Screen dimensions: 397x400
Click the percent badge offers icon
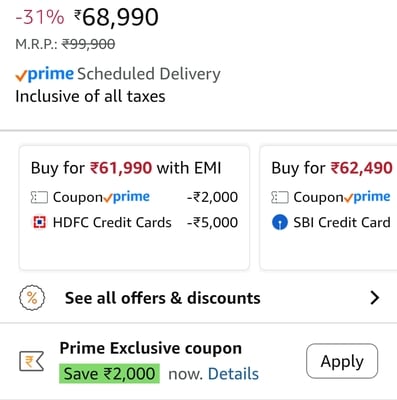click(32, 298)
